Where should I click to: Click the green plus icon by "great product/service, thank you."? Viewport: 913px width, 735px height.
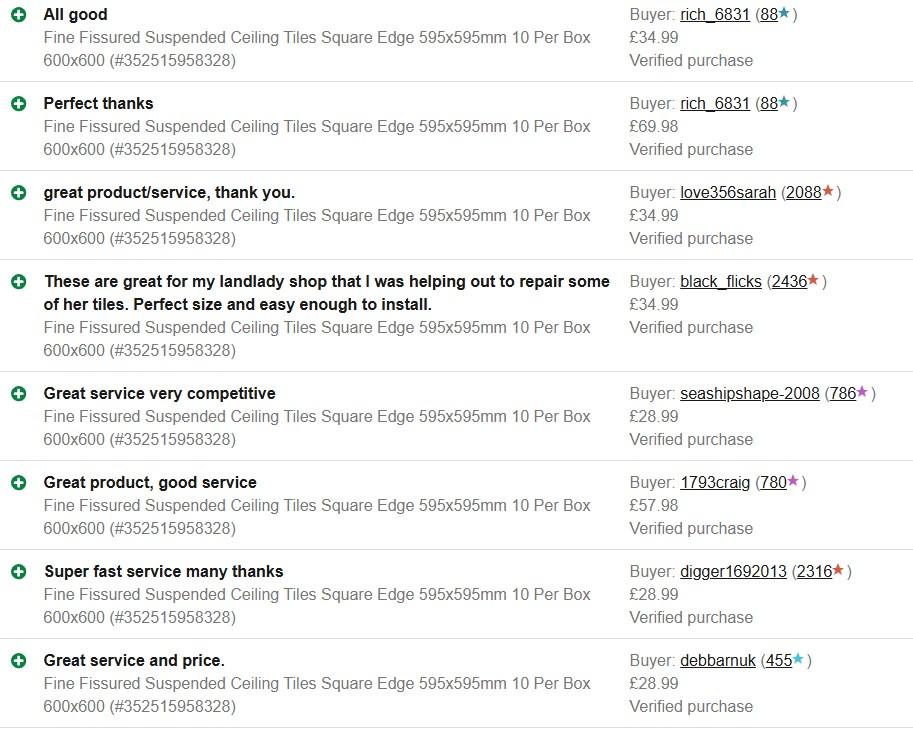[x=18, y=193]
